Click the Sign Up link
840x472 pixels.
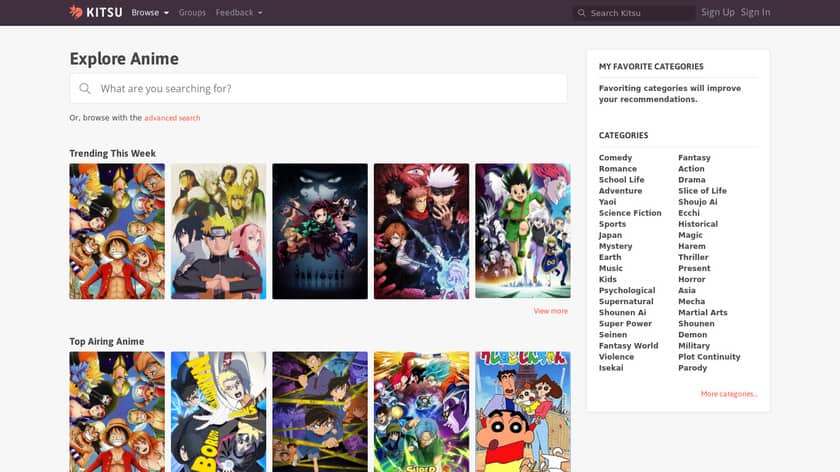click(x=718, y=12)
